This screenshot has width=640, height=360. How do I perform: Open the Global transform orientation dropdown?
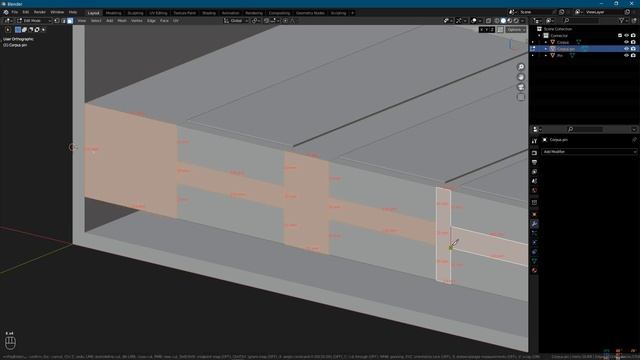pos(236,20)
